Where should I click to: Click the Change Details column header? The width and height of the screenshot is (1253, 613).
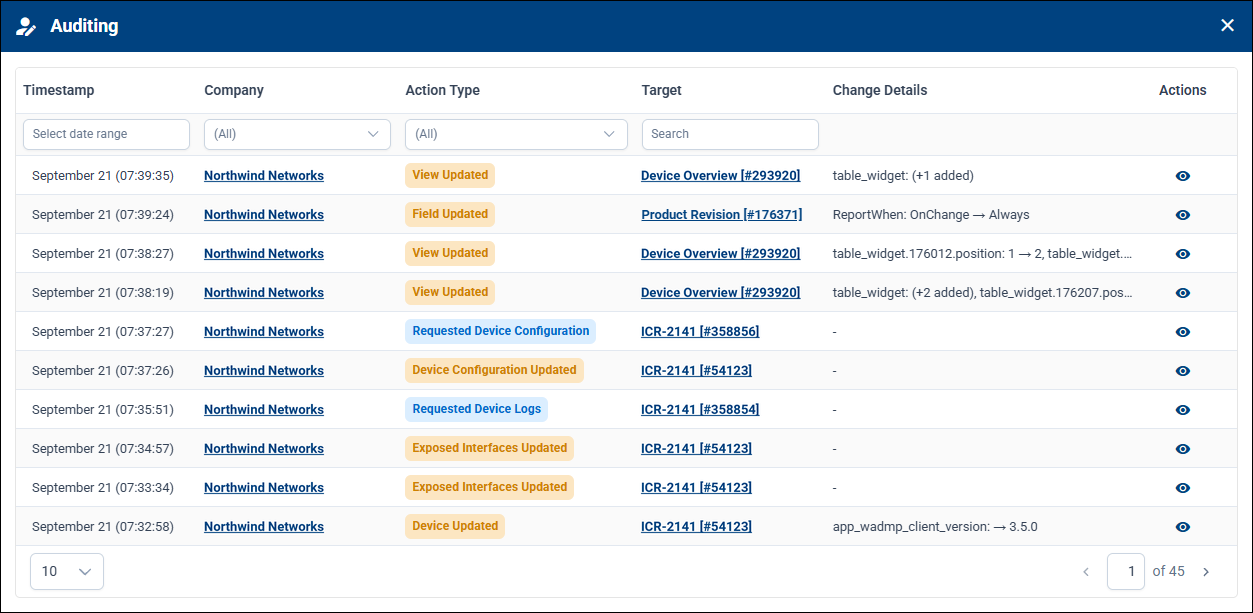pyautogui.click(x=880, y=90)
